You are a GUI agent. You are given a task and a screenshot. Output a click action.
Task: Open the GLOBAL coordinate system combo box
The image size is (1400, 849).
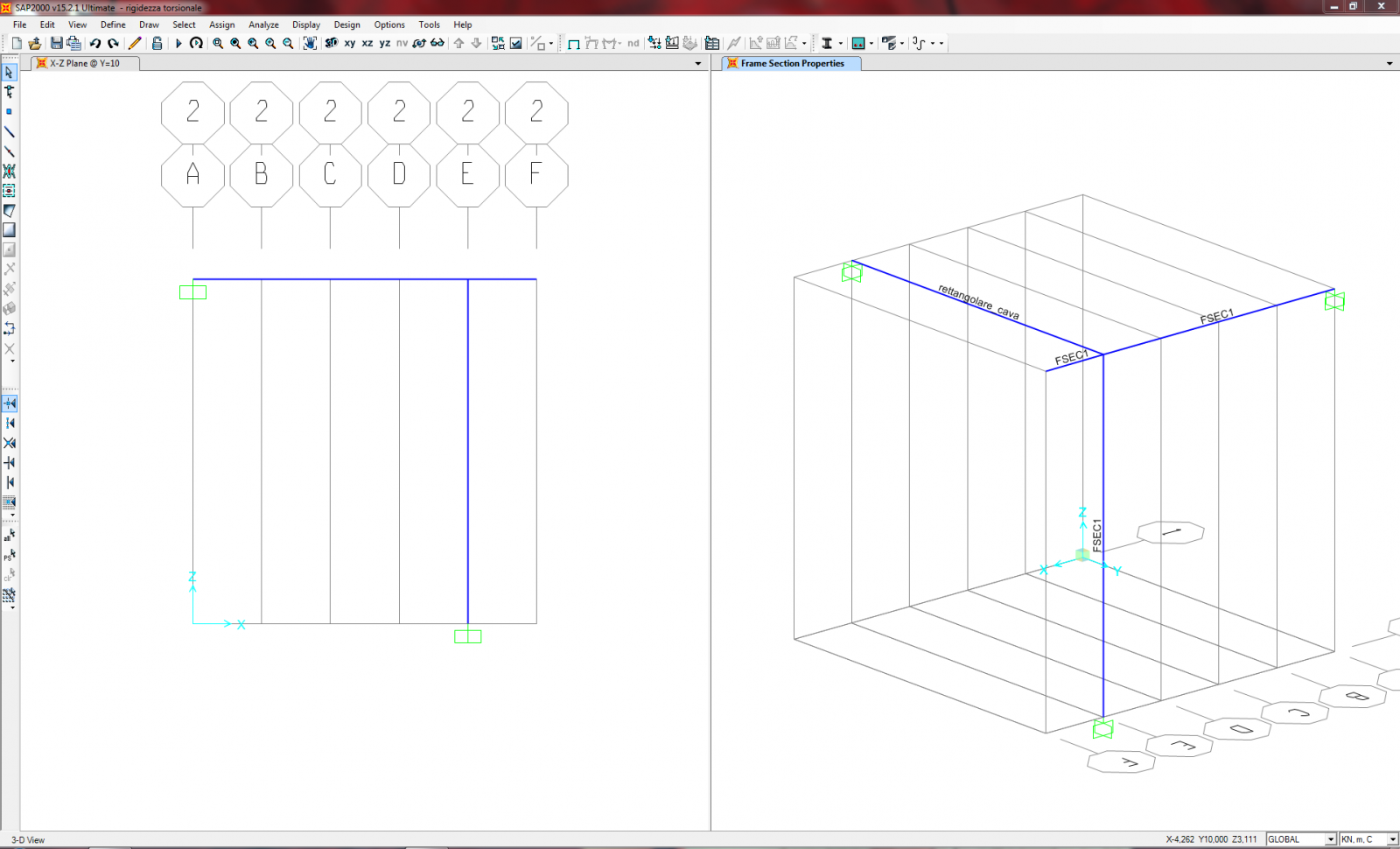click(1301, 838)
